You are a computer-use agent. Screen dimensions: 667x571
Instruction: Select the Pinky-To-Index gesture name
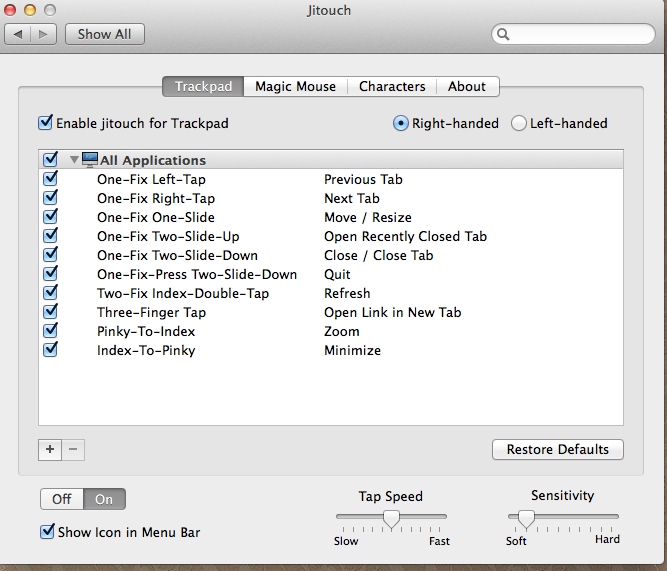(x=146, y=331)
